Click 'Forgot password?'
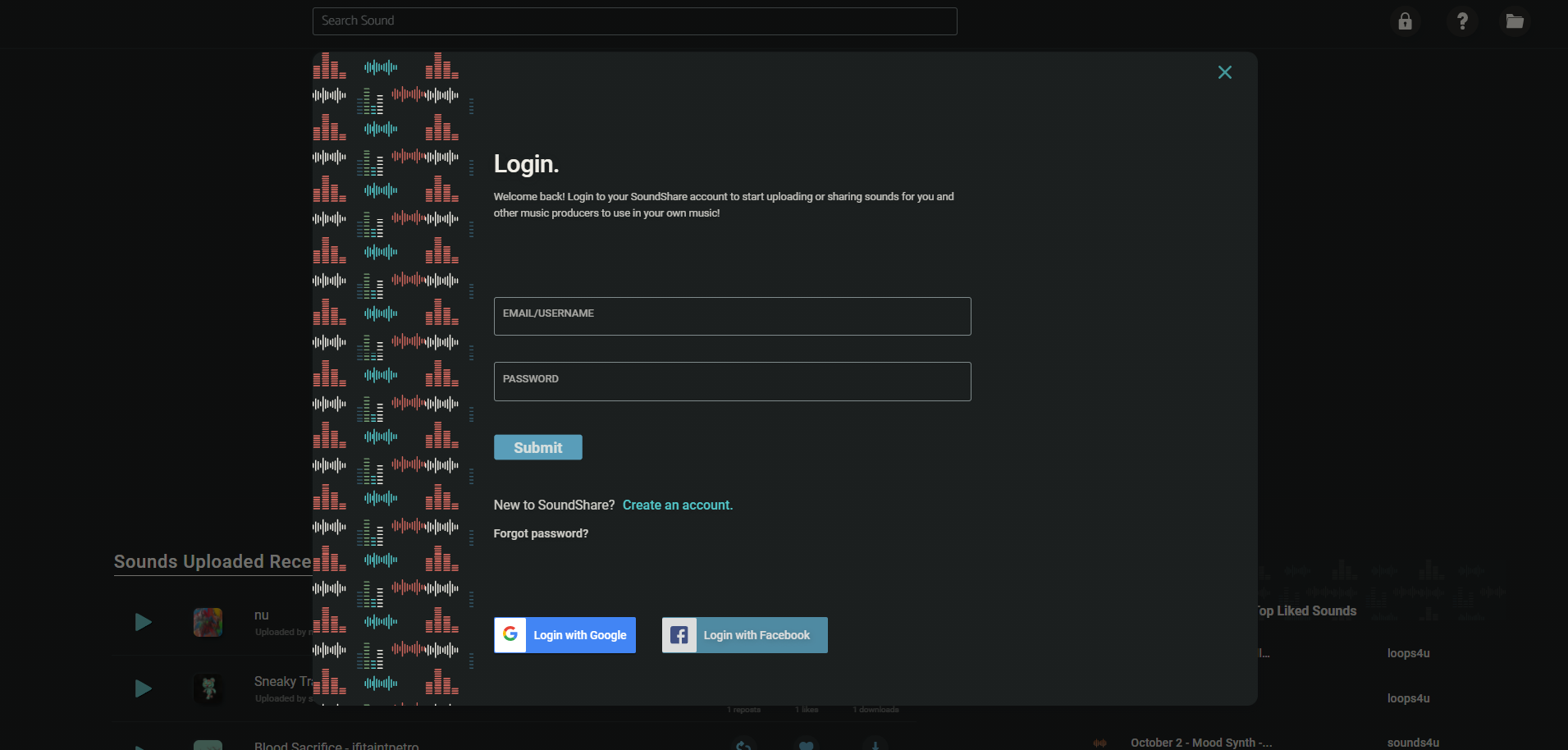1568x750 pixels. (541, 533)
